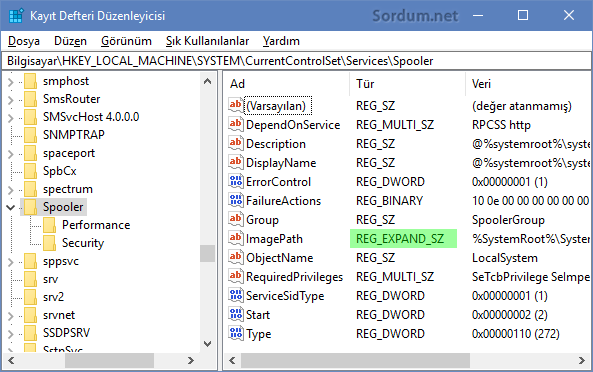Click the tree pane scroll down arrow
Viewport: 593px width, 372px height.
coord(207,343)
